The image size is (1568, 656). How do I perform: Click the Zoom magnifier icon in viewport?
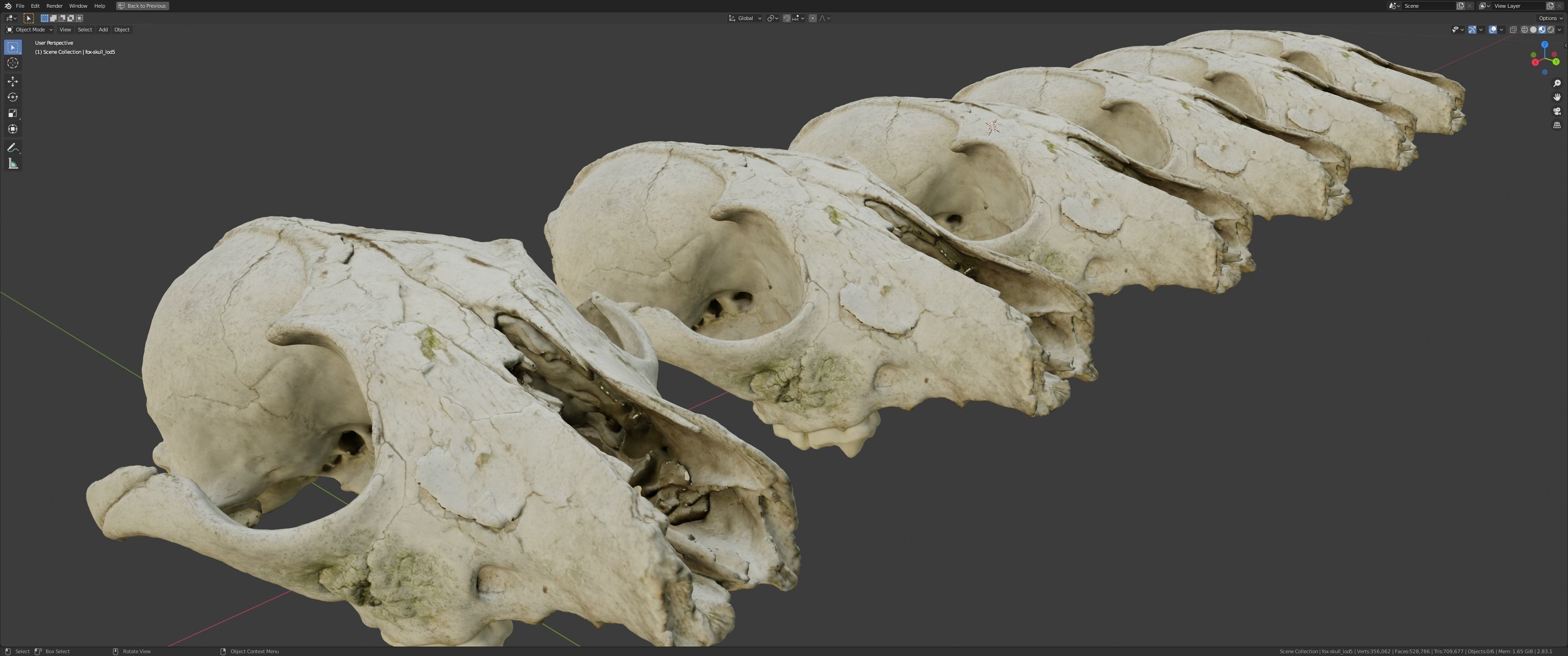pos(1557,83)
